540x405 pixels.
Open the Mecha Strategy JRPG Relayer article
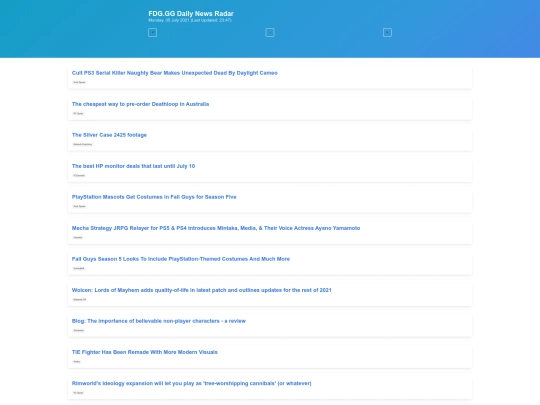(x=216, y=228)
